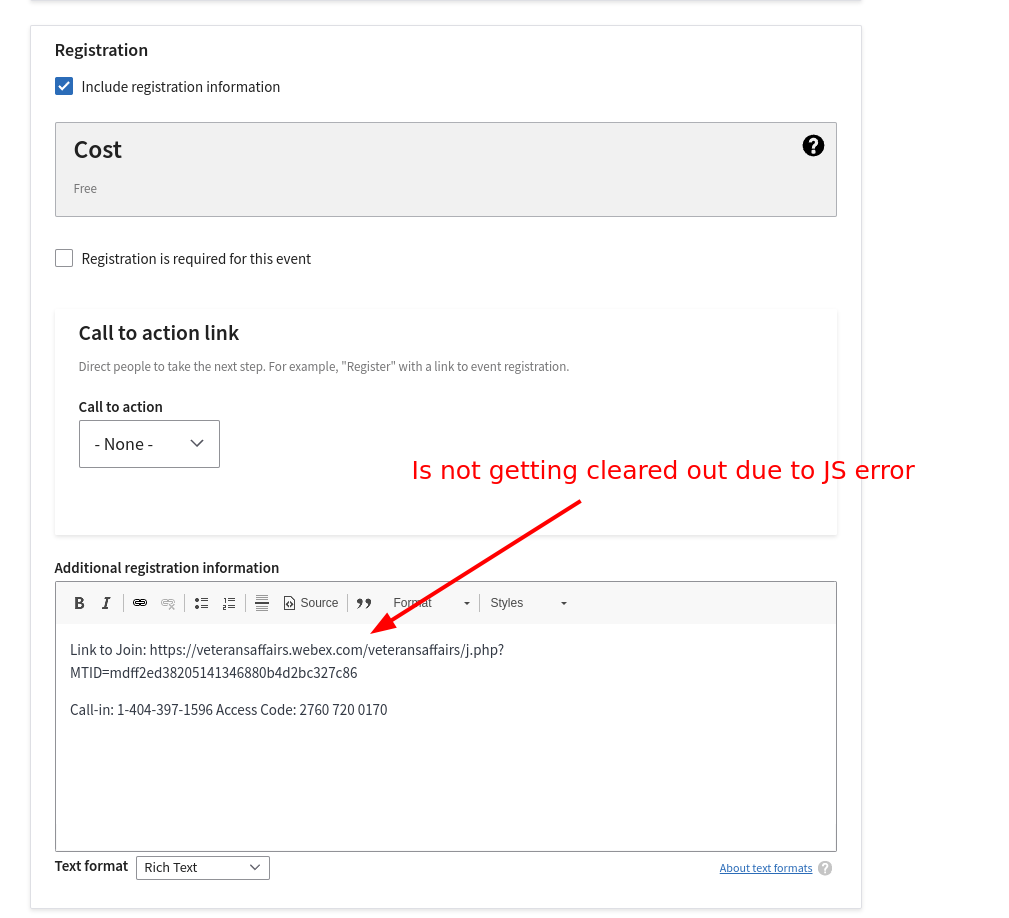Click 'Additional registration information' label

(167, 568)
